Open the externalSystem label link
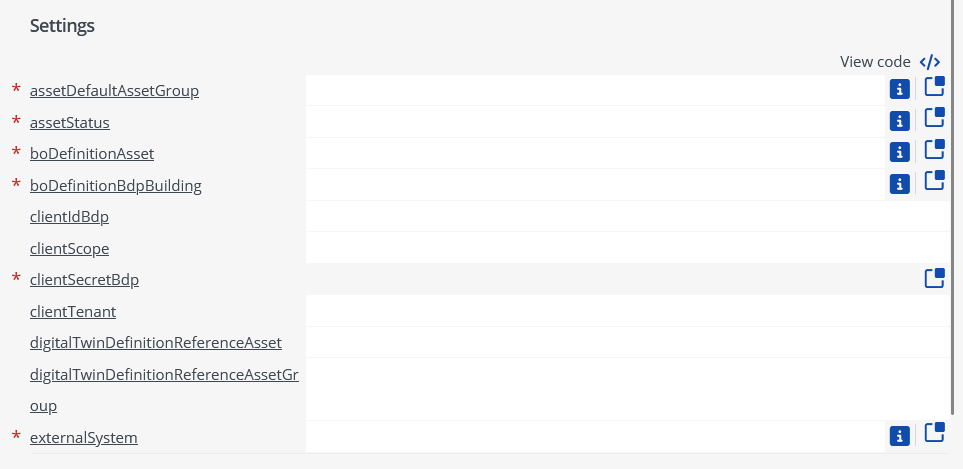The width and height of the screenshot is (963, 469). [84, 438]
